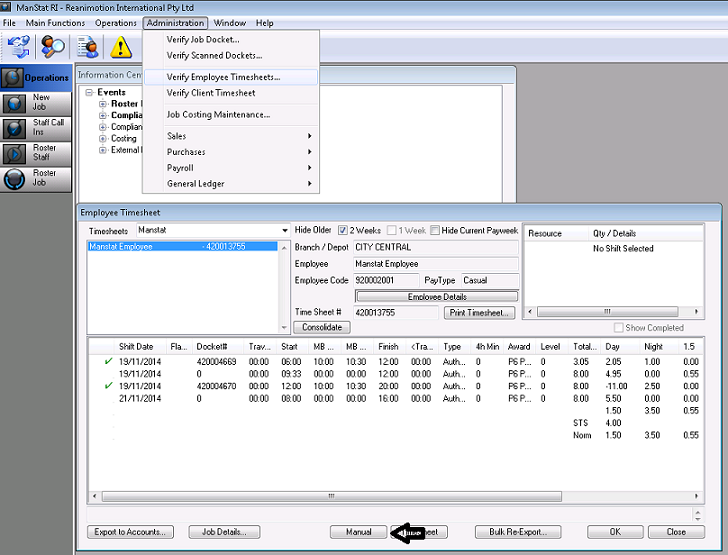Viewport: 728px width, 555px height.
Task: Click the person search magnifier toolbar icon
Action: [53, 46]
